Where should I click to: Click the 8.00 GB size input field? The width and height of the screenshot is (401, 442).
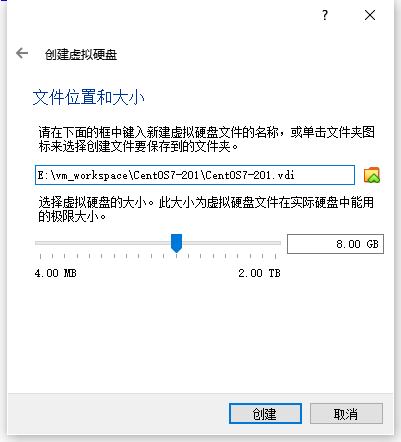[x=335, y=244]
